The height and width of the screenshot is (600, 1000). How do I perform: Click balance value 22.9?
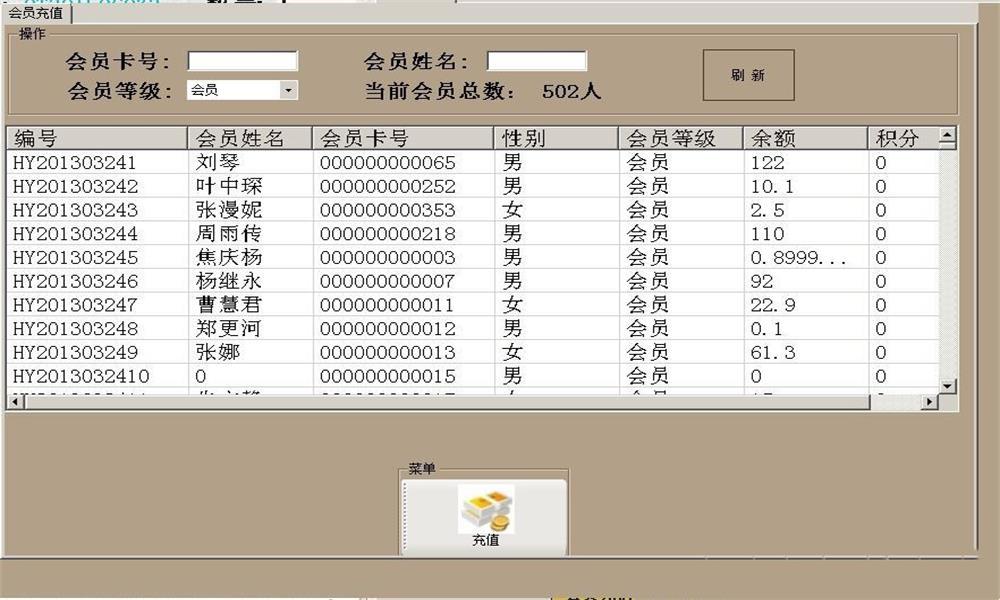pos(773,304)
